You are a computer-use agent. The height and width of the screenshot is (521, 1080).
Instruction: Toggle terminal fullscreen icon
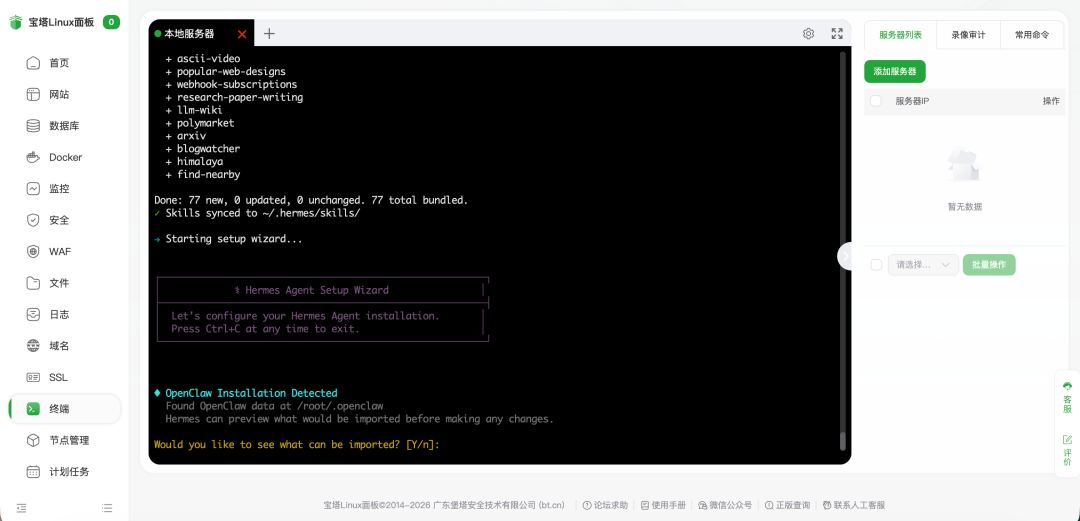(837, 34)
